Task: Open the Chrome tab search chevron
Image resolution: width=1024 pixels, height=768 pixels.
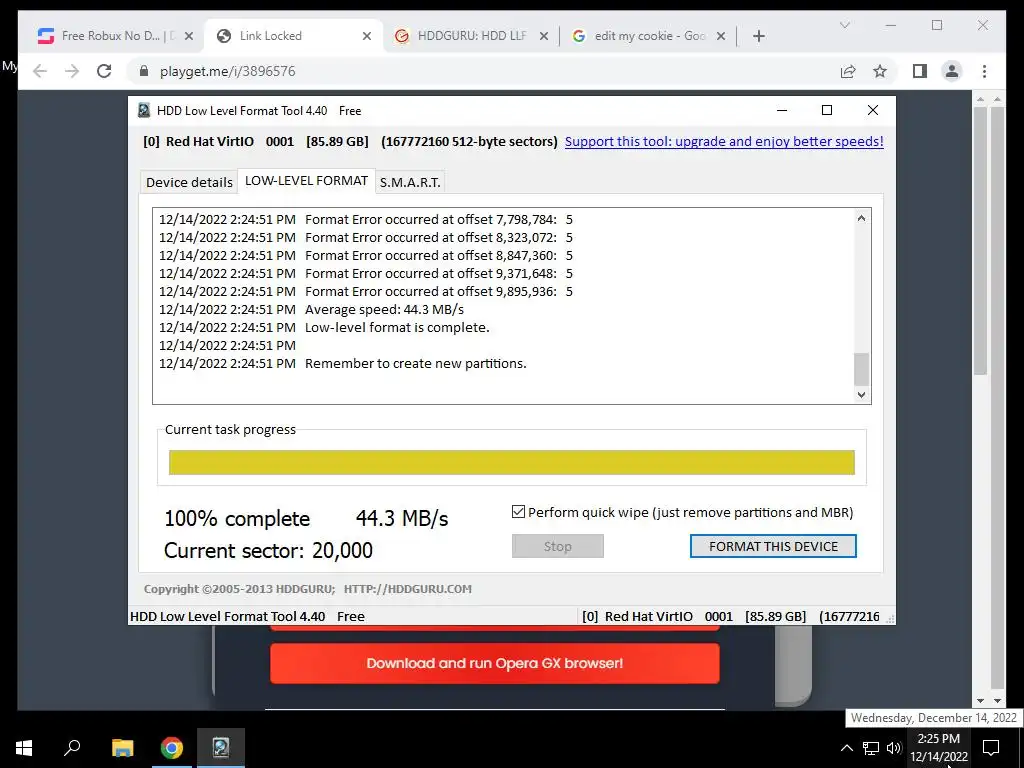Action: pos(844,25)
